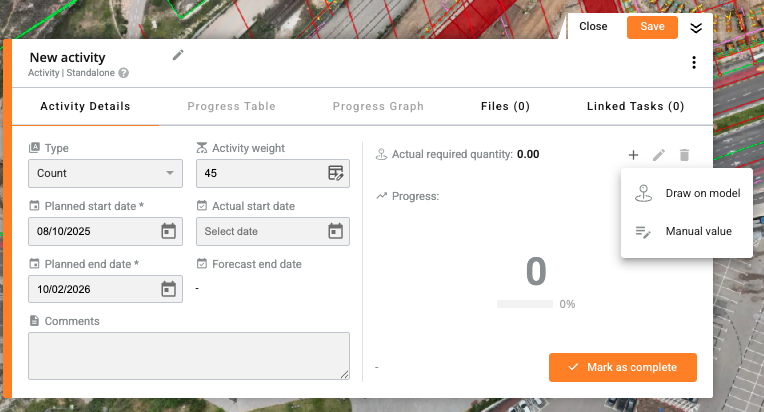The height and width of the screenshot is (412, 764).
Task: Click the pencil icon beside New activity title
Action: (178, 55)
